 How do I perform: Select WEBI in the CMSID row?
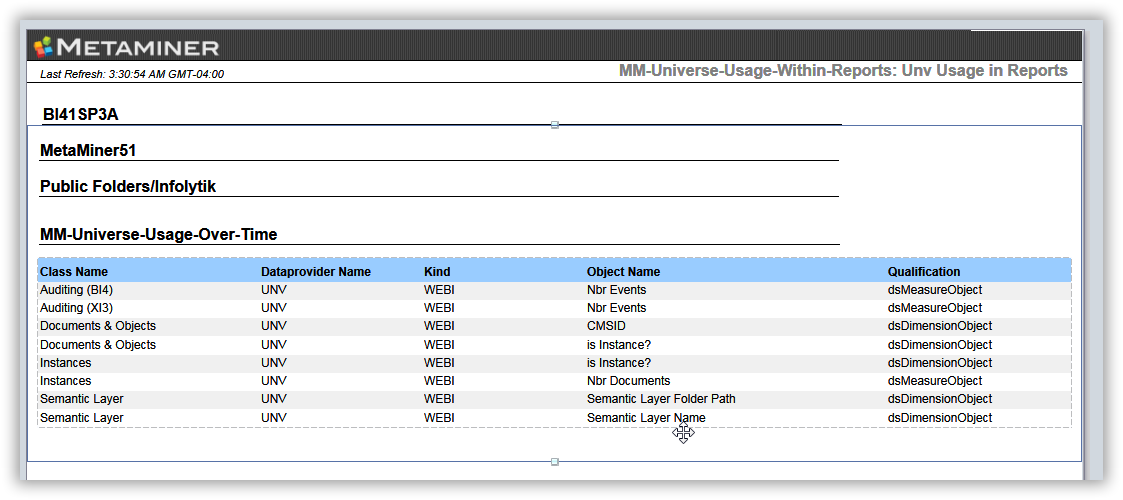tap(439, 326)
